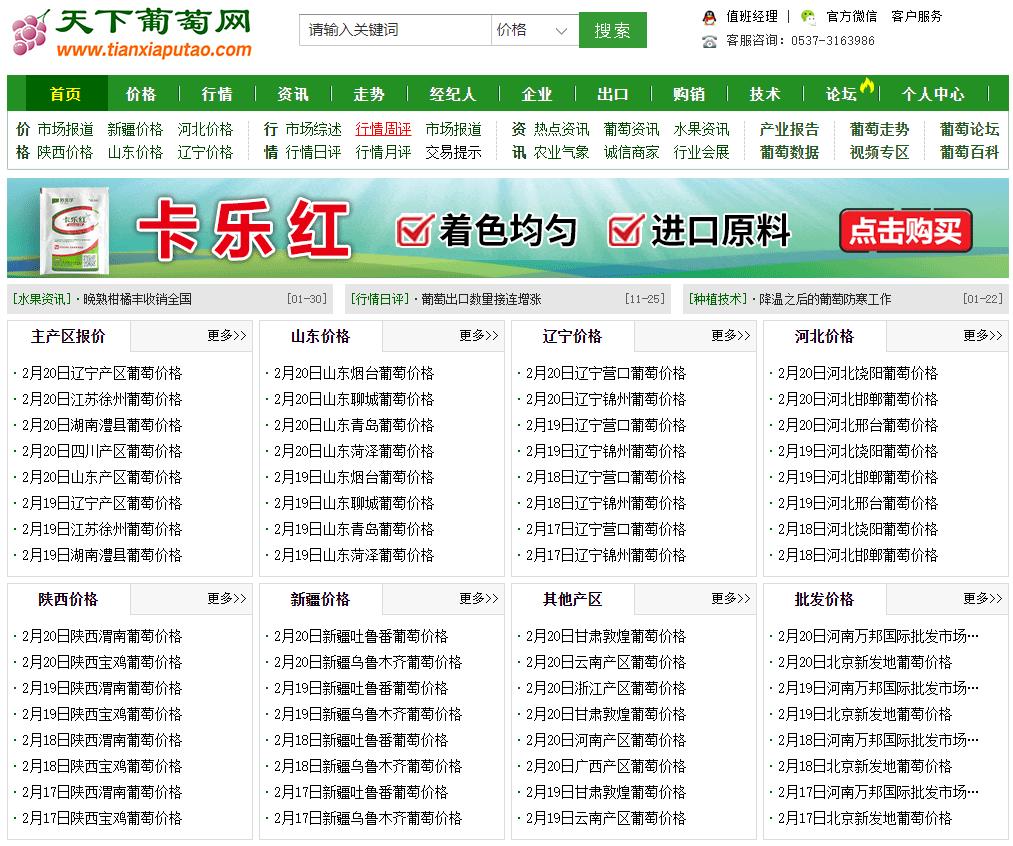This screenshot has width=1013, height=846.
Task: Open the 葡萄出口数量接连增涨 headline
Action: tap(481, 299)
